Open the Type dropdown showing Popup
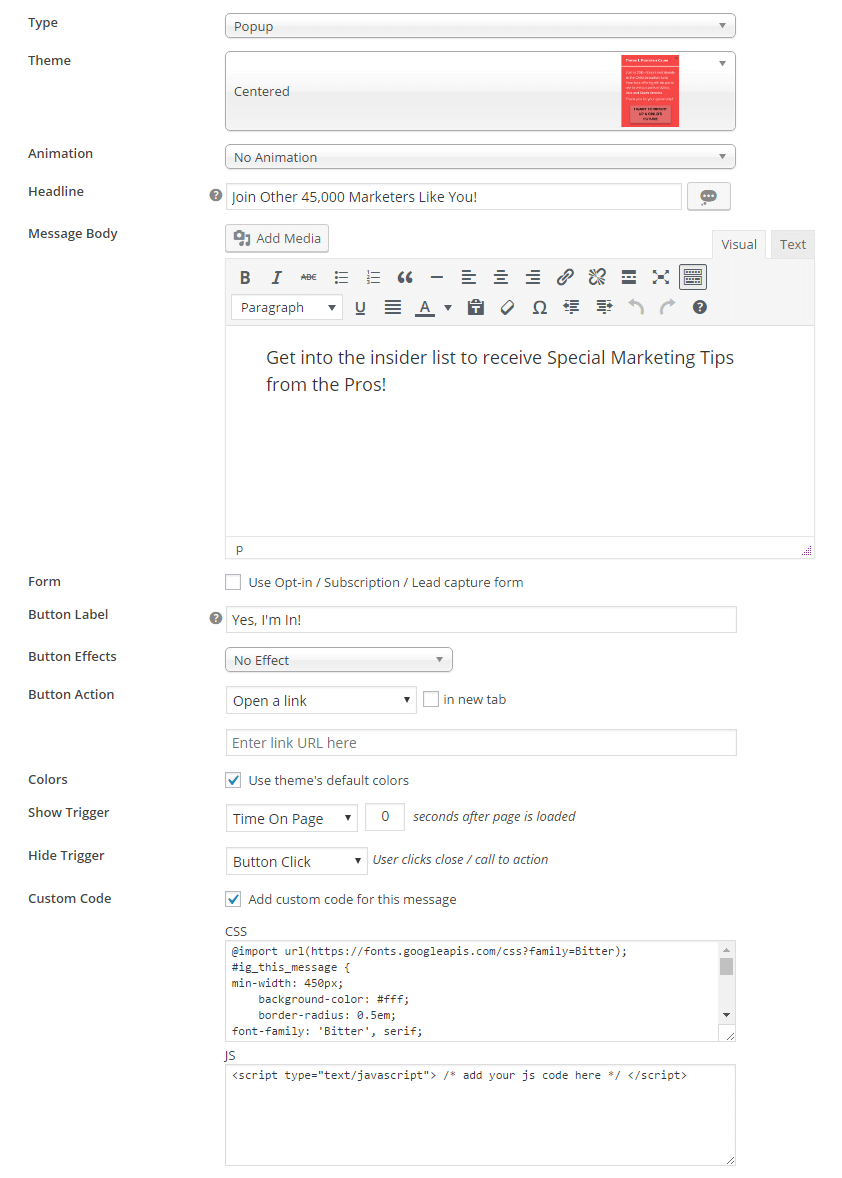This screenshot has width=842, height=1178. click(x=480, y=26)
